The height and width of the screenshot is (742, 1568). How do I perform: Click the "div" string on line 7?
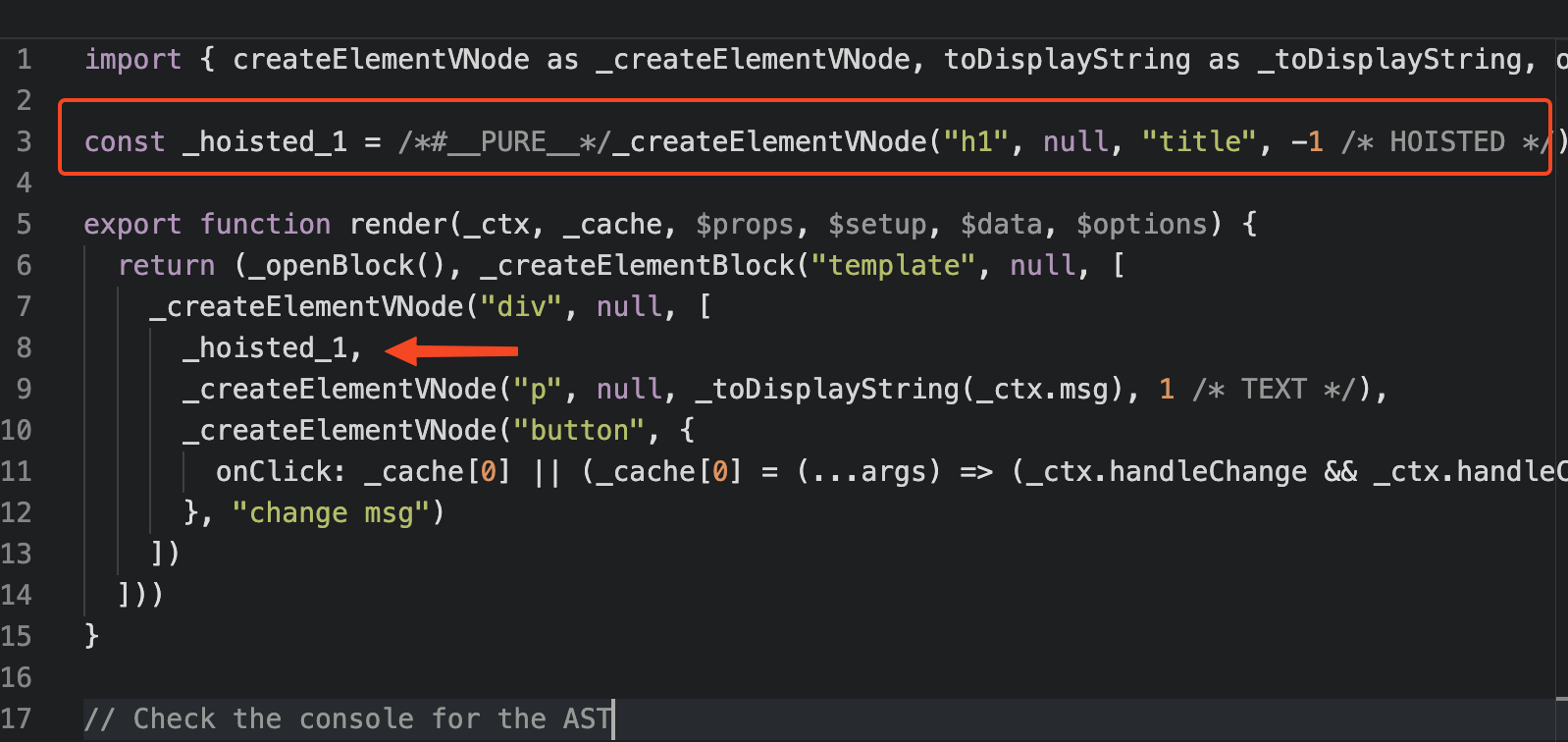pos(522,307)
